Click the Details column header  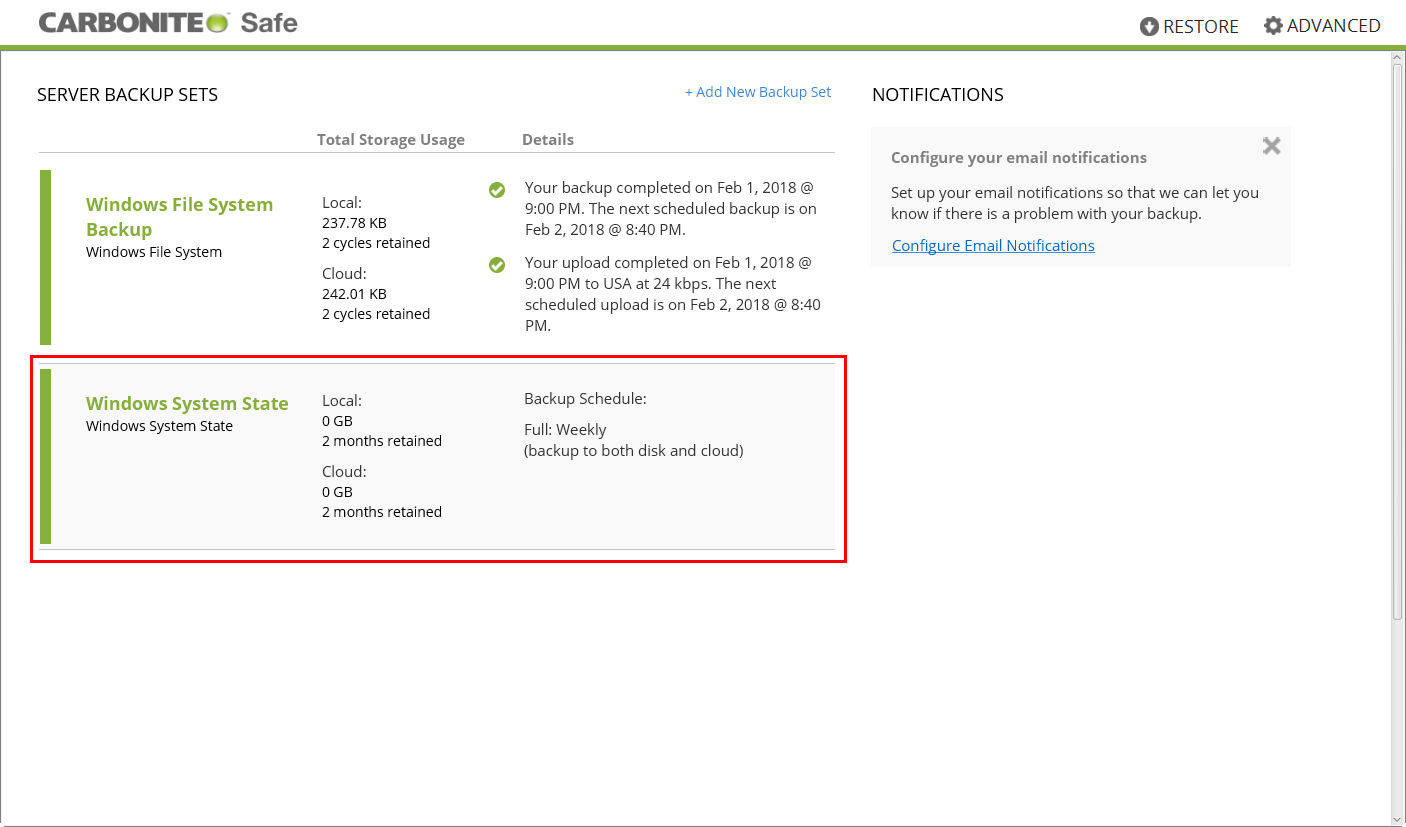[547, 140]
